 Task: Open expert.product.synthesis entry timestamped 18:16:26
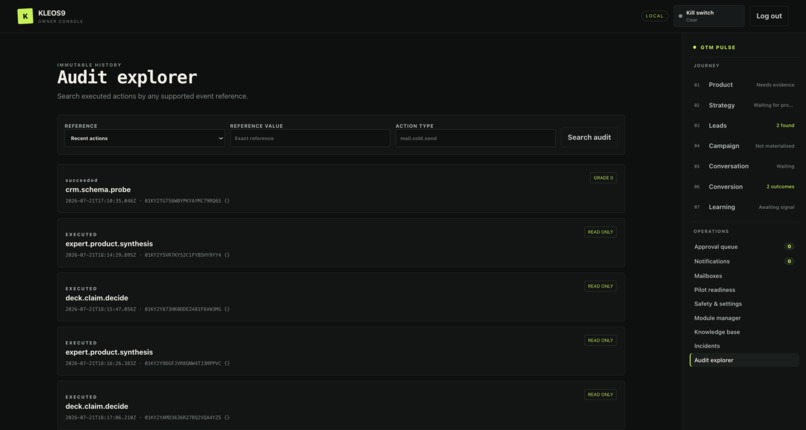click(341, 351)
